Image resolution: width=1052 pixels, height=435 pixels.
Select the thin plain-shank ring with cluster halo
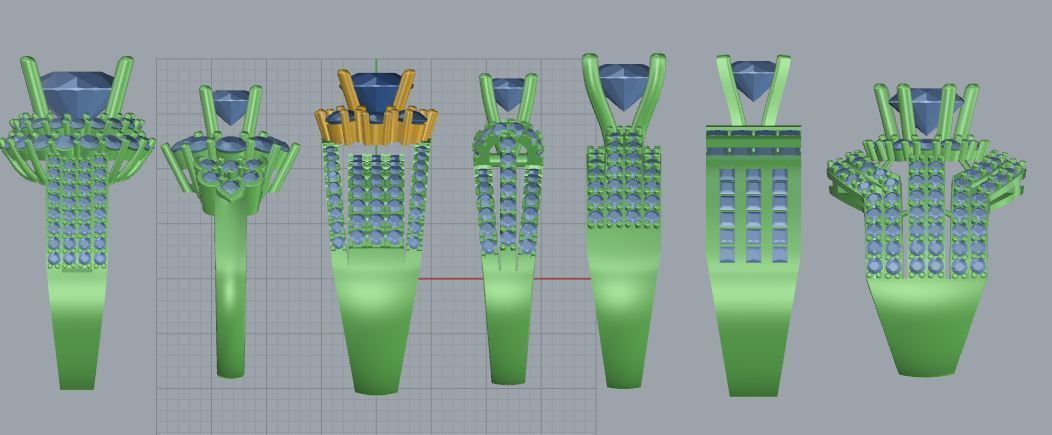click(x=230, y=231)
